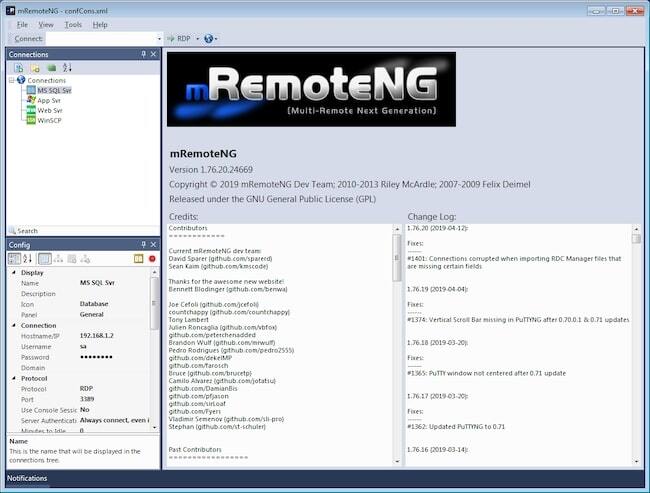650x493 pixels.
Task: Open the View menu
Action: 46,25
